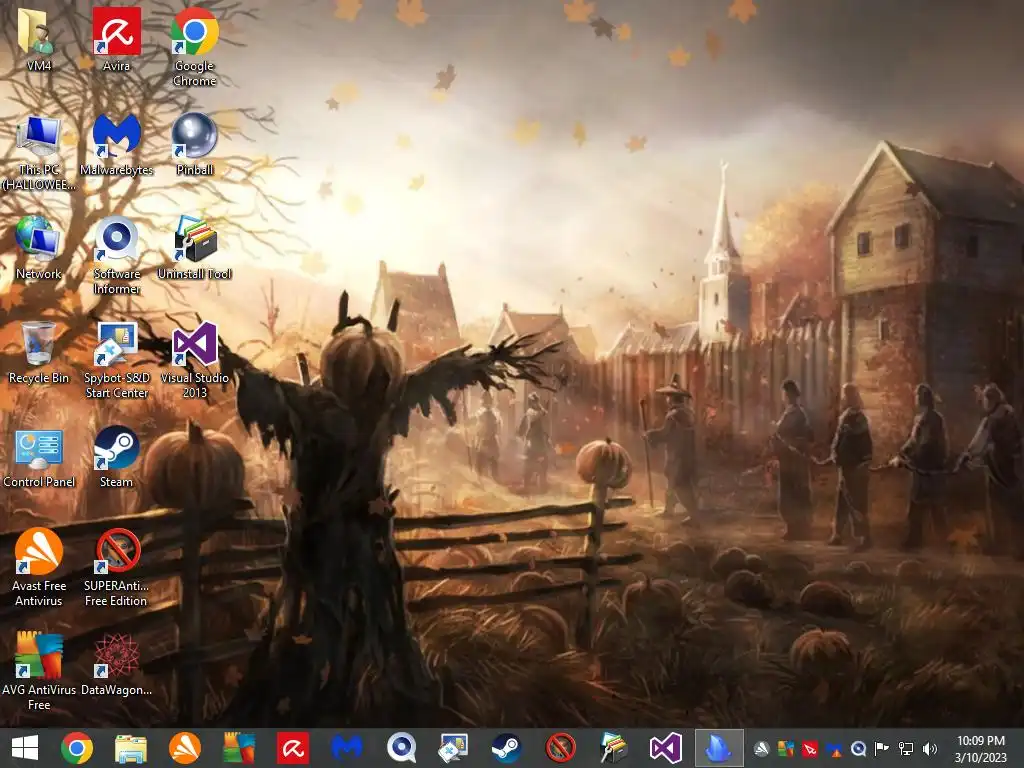Click the network connection tray icon

[x=906, y=749]
